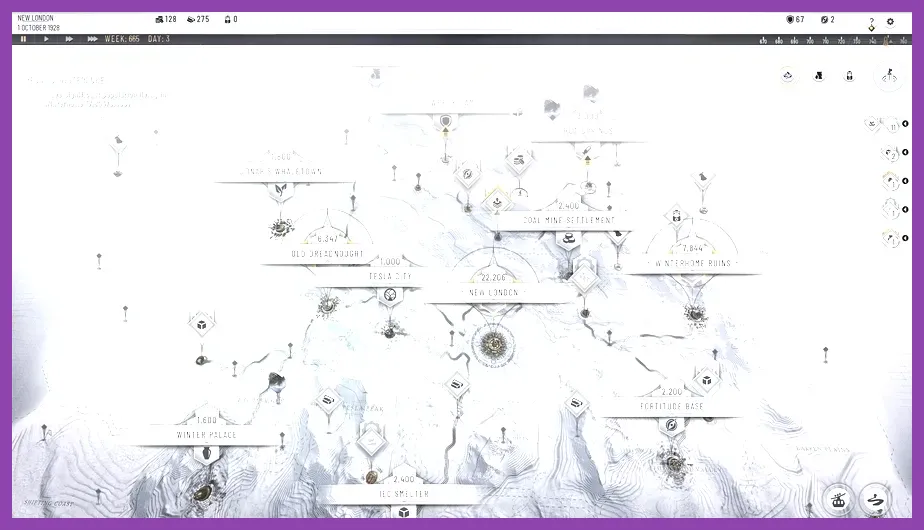Click the temperature forecast timeline bar
The height and width of the screenshot is (530, 924).
click(833, 40)
